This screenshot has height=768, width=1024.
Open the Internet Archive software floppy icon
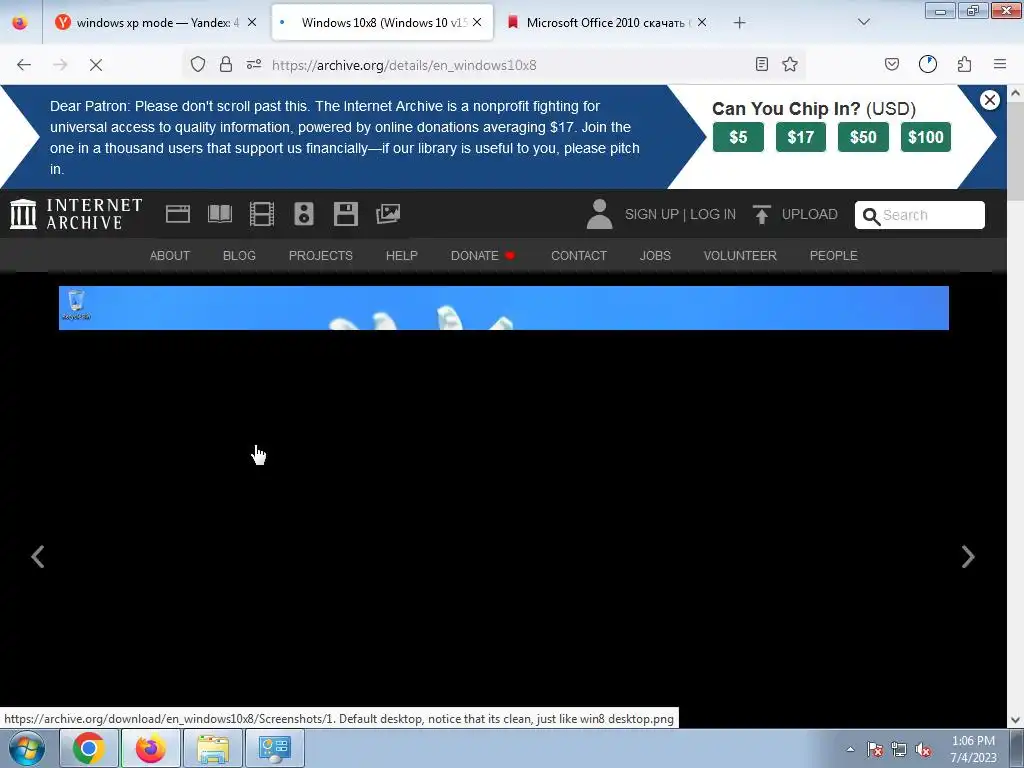pyautogui.click(x=345, y=214)
